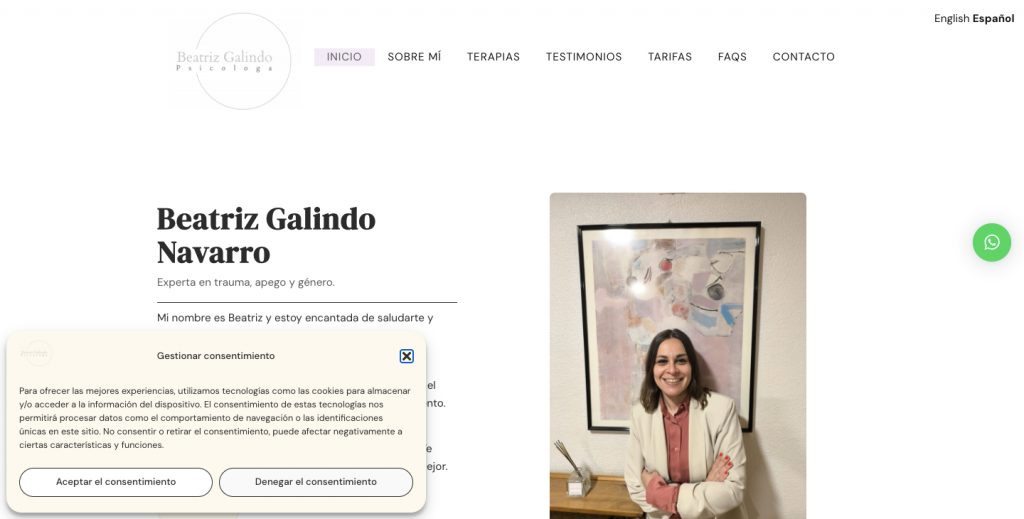Viewport: 1024px width, 519px height.
Task: Accept cookies with Aceptar el consentimiento
Action: coord(116,482)
